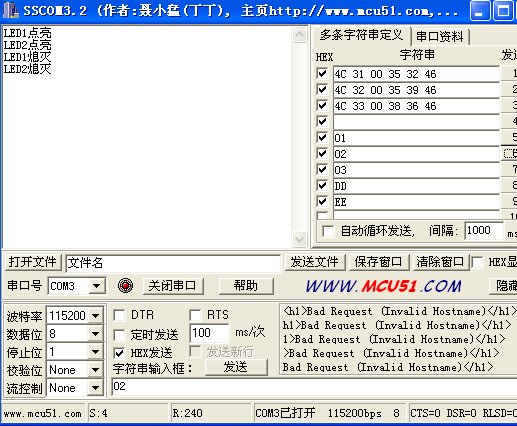Toggle HEX checkbox beside the 02 string row

pyautogui.click(x=322, y=153)
